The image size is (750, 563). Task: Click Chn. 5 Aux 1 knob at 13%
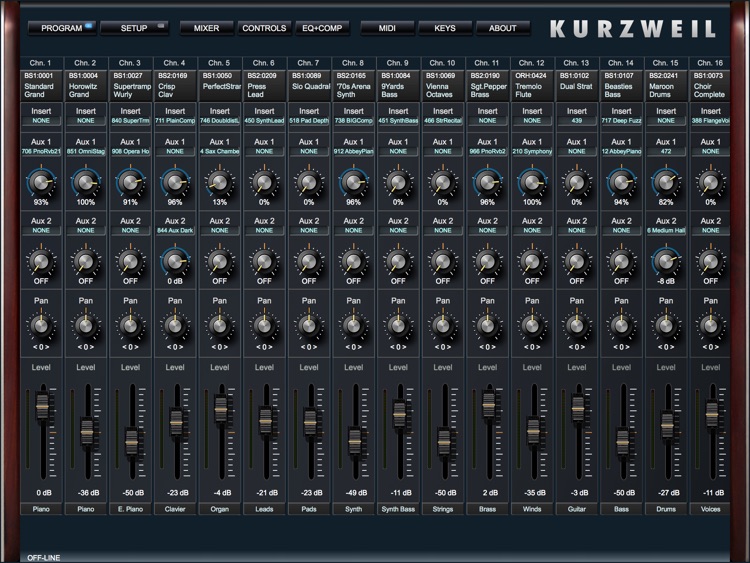(220, 182)
